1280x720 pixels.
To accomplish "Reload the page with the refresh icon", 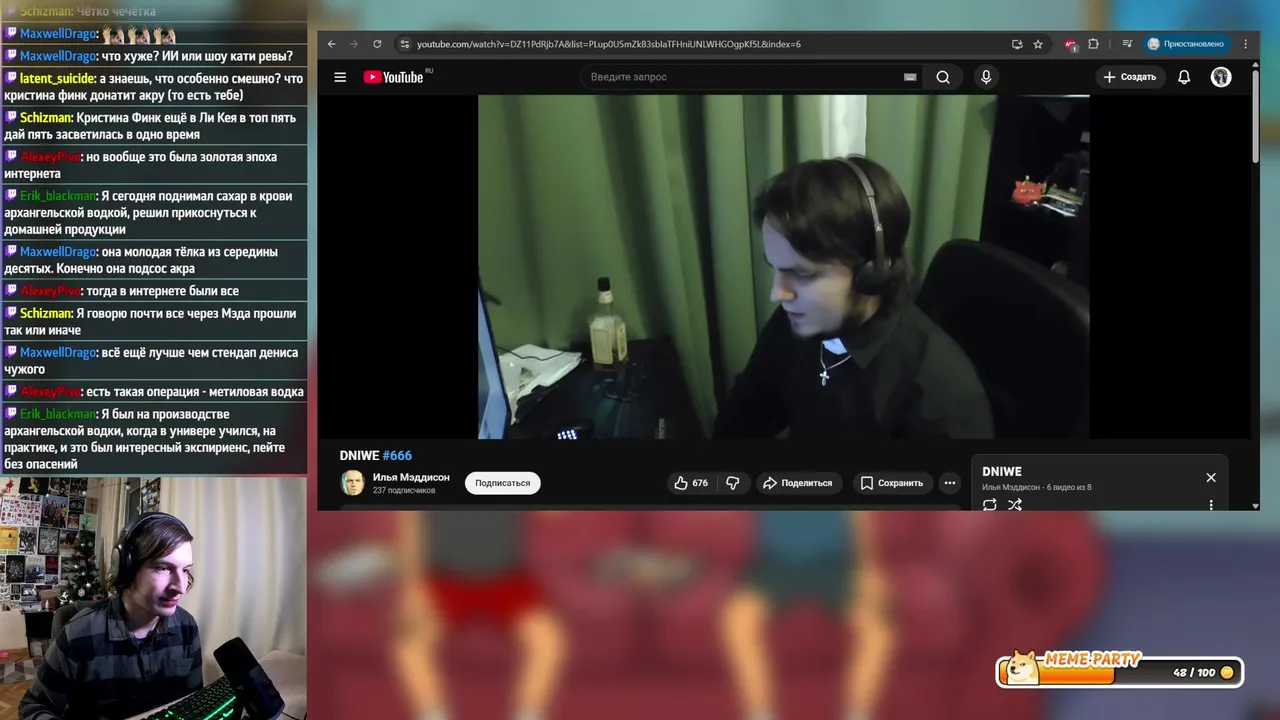I will click(x=377, y=44).
